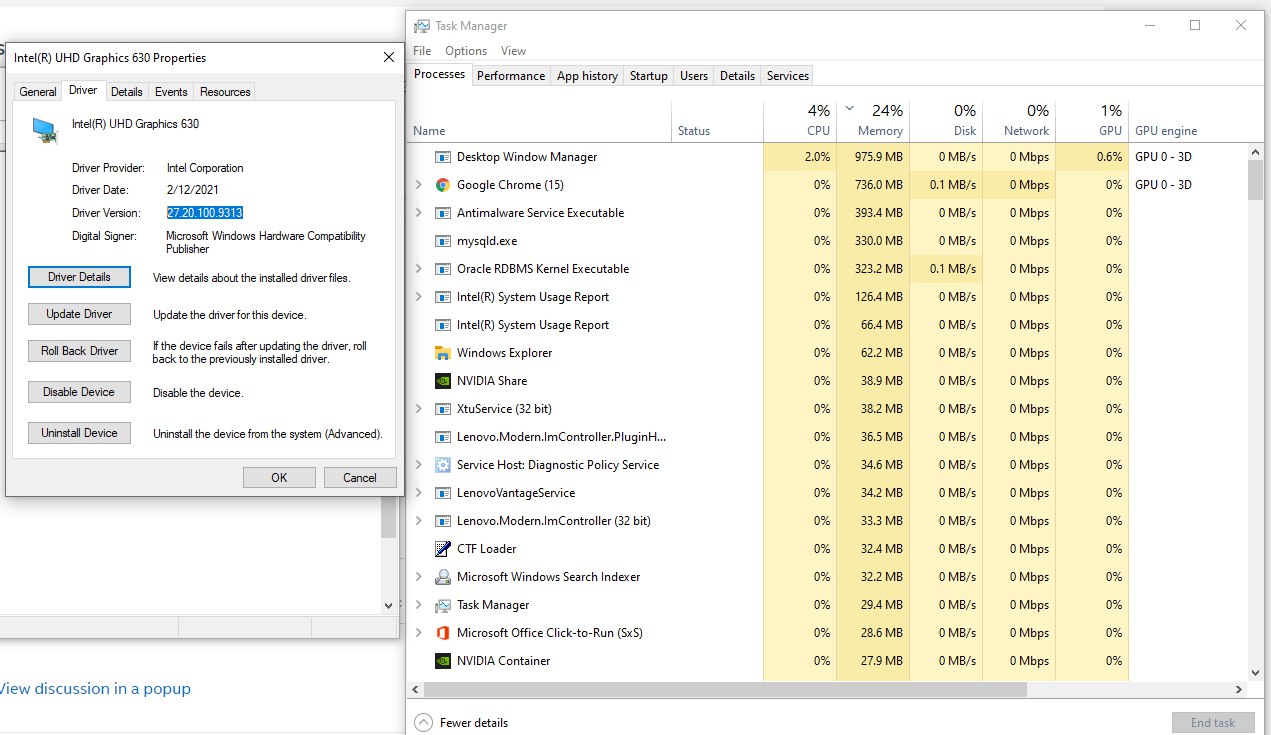Open the File menu in Task Manager
The image size is (1271, 735).
click(422, 51)
